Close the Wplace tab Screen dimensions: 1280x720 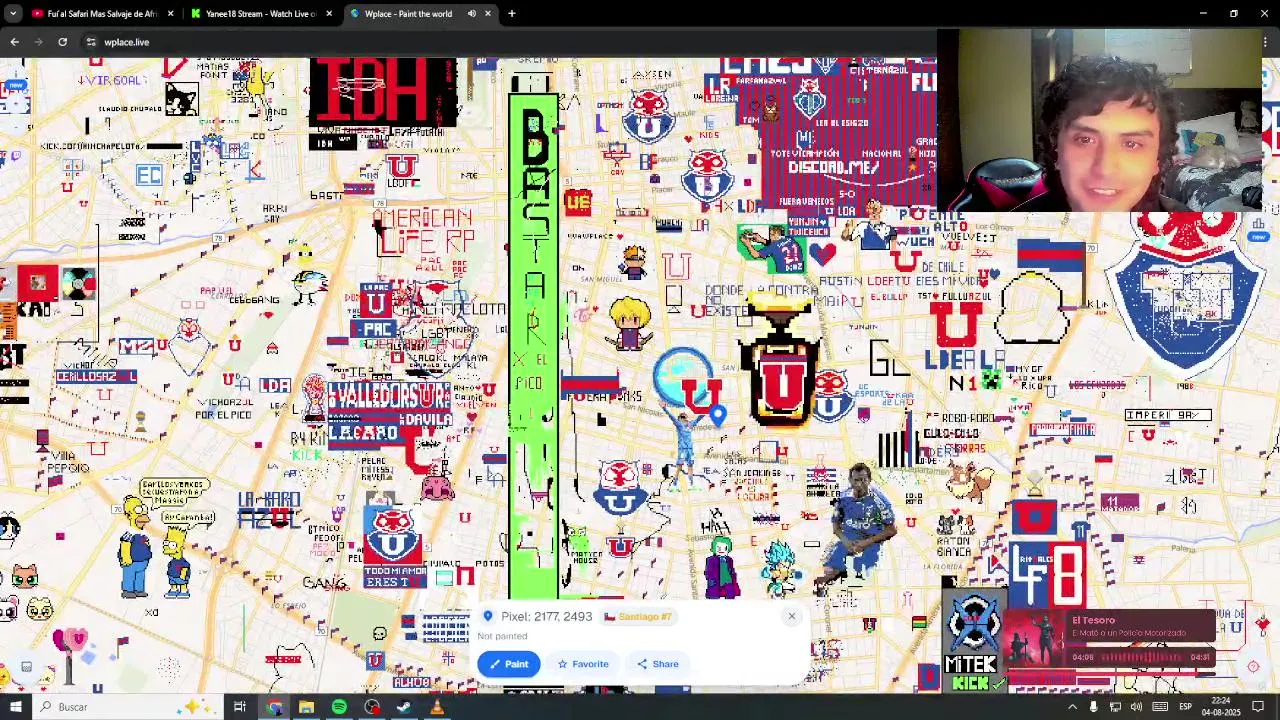pyautogui.click(x=488, y=14)
